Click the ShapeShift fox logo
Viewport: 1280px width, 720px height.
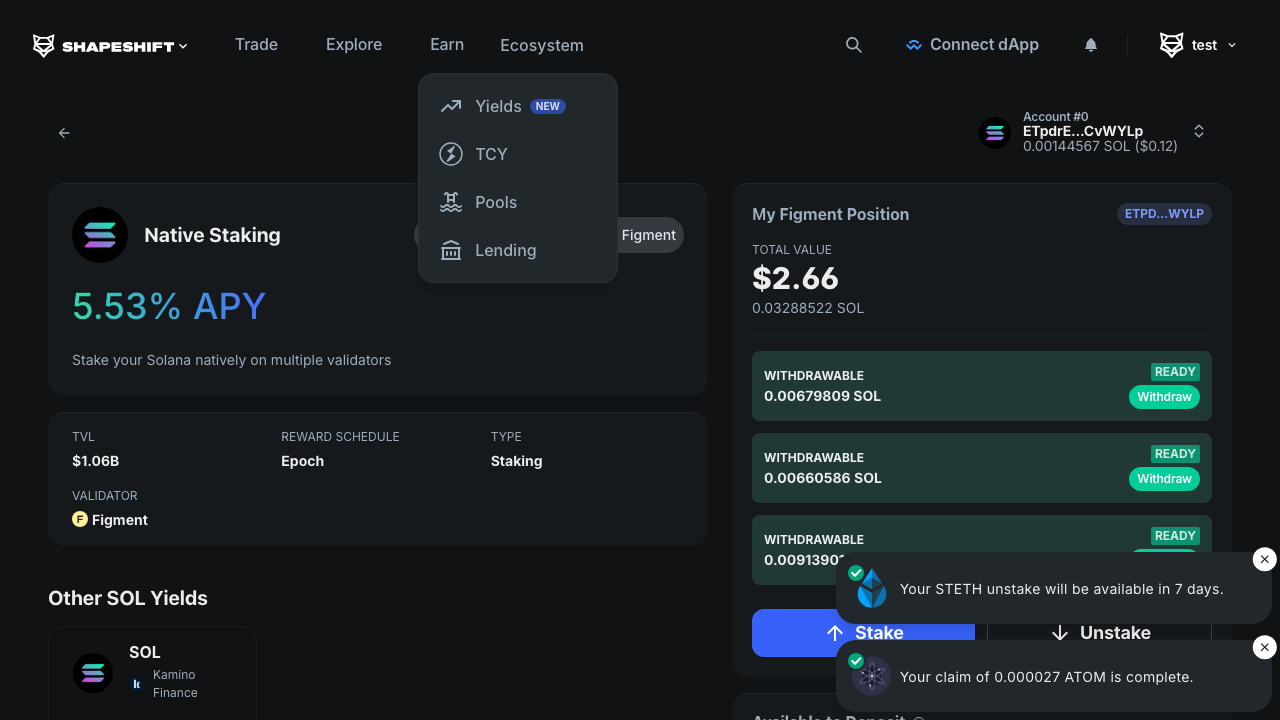(x=44, y=46)
